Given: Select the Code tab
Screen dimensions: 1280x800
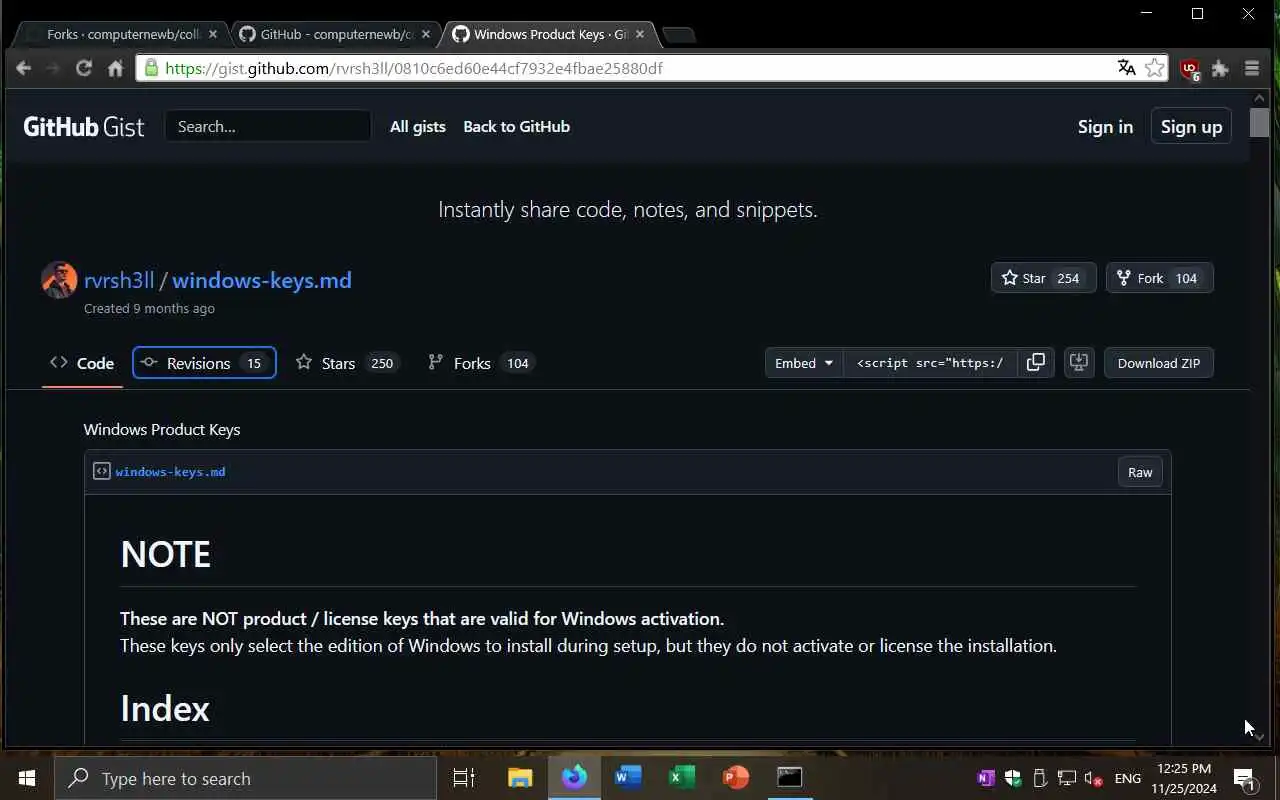Looking at the screenshot, I should (82, 363).
